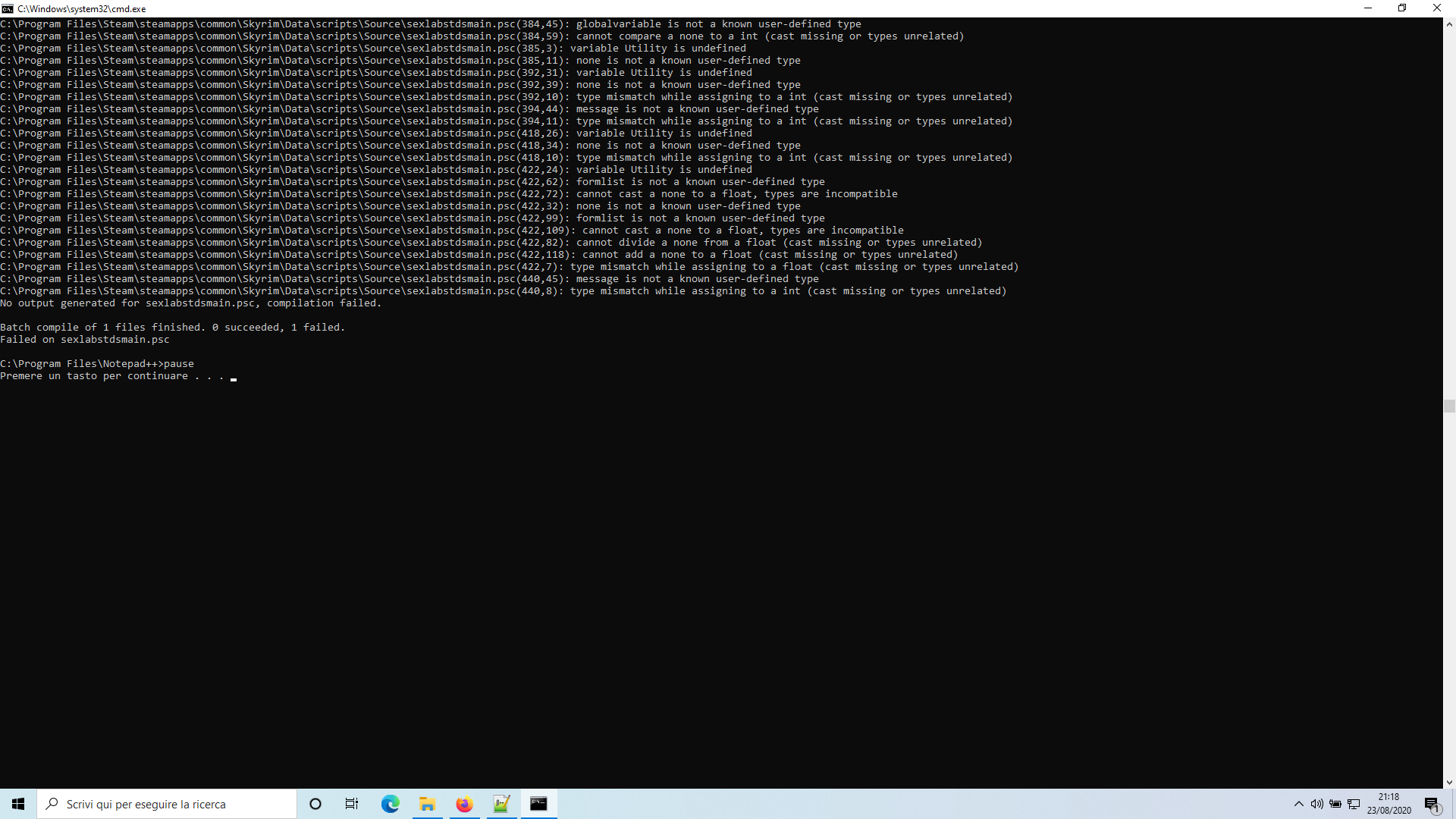Click the taskbar search box
The width and height of the screenshot is (1456, 819).
coord(167,804)
